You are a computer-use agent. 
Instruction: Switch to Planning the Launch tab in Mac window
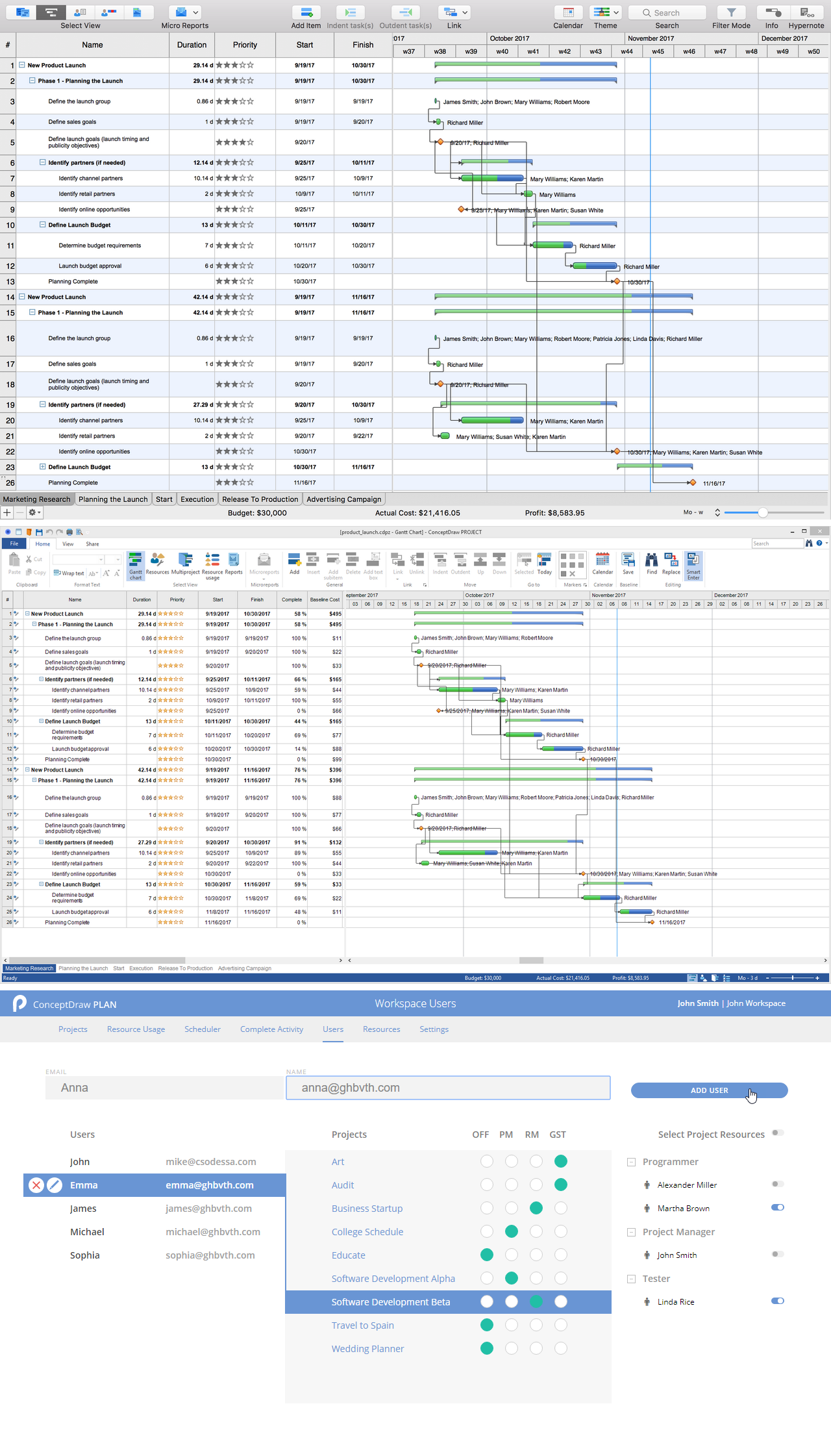pyautogui.click(x=113, y=499)
